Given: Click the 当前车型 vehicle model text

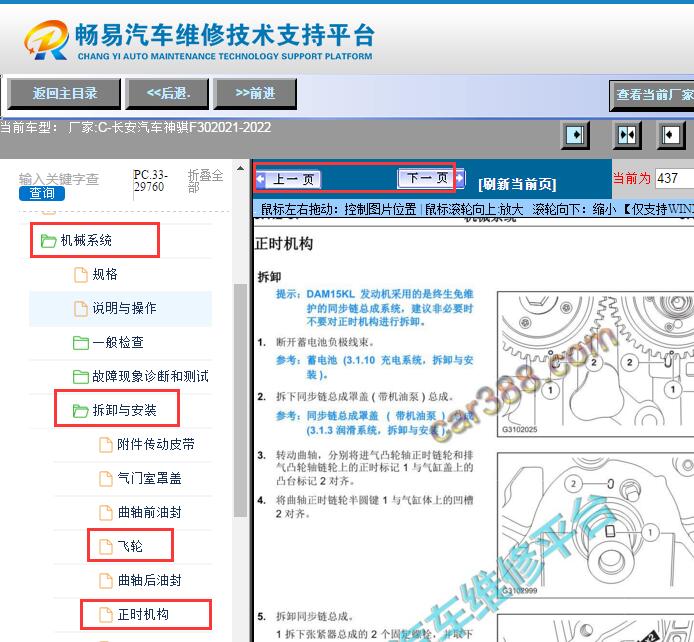Looking at the screenshot, I should [x=135, y=128].
